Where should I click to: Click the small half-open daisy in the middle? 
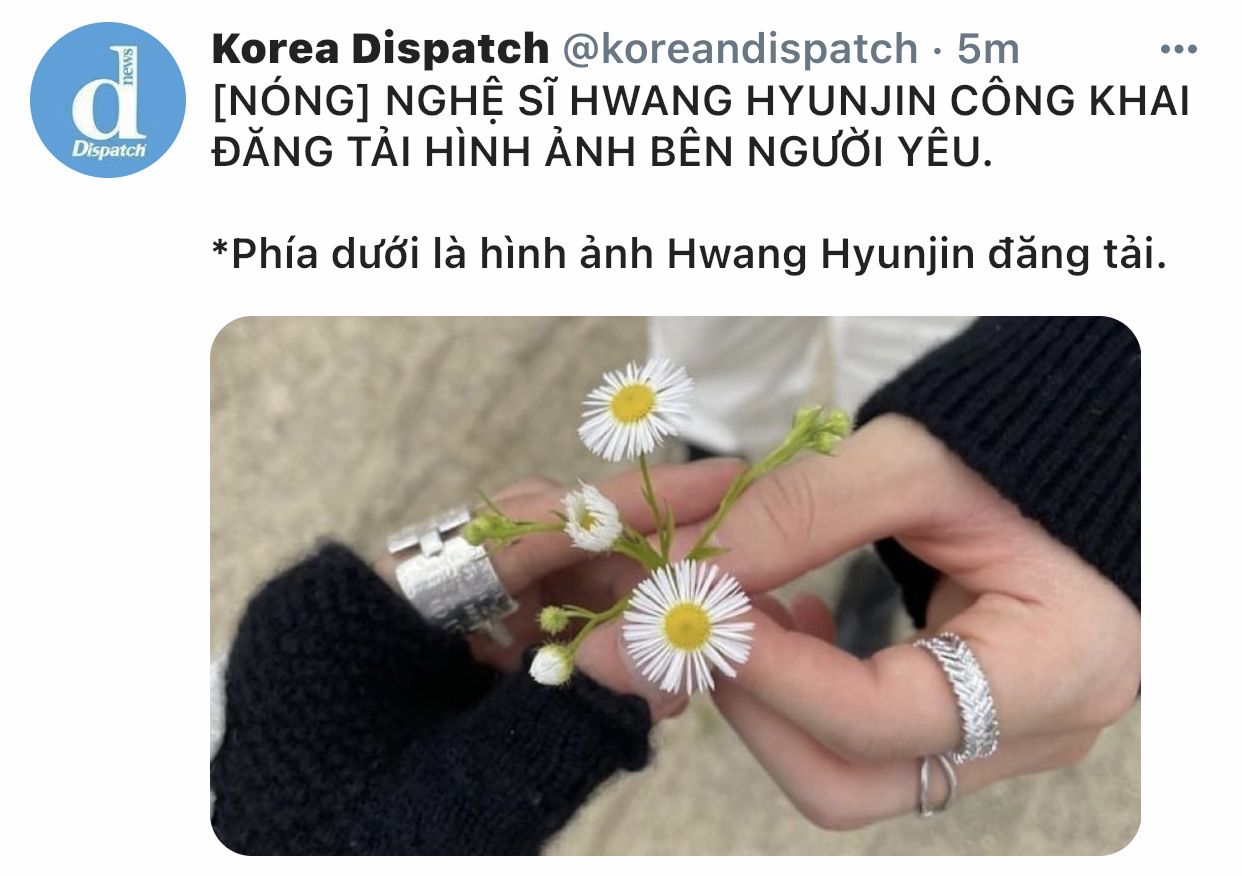click(x=591, y=518)
